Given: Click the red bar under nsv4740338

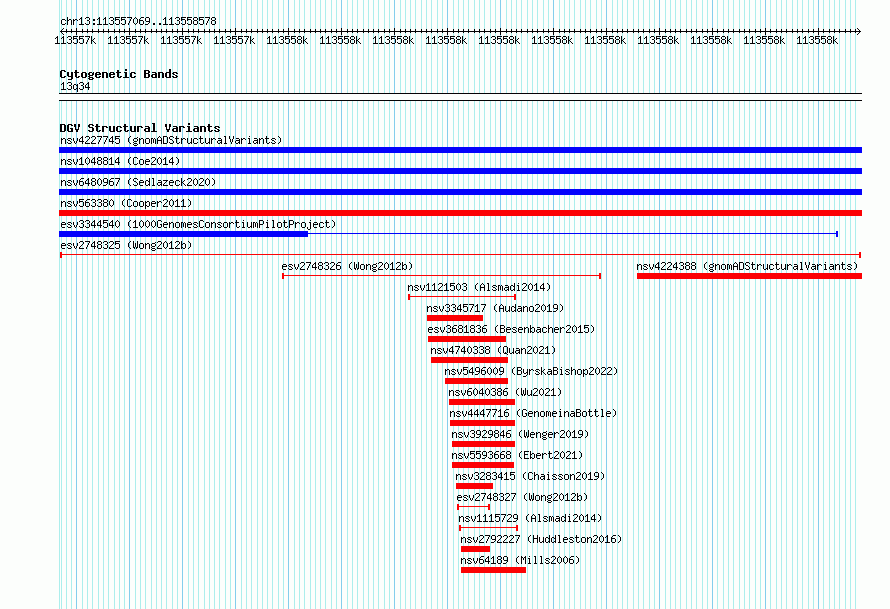Looking at the screenshot, I should [x=469, y=360].
